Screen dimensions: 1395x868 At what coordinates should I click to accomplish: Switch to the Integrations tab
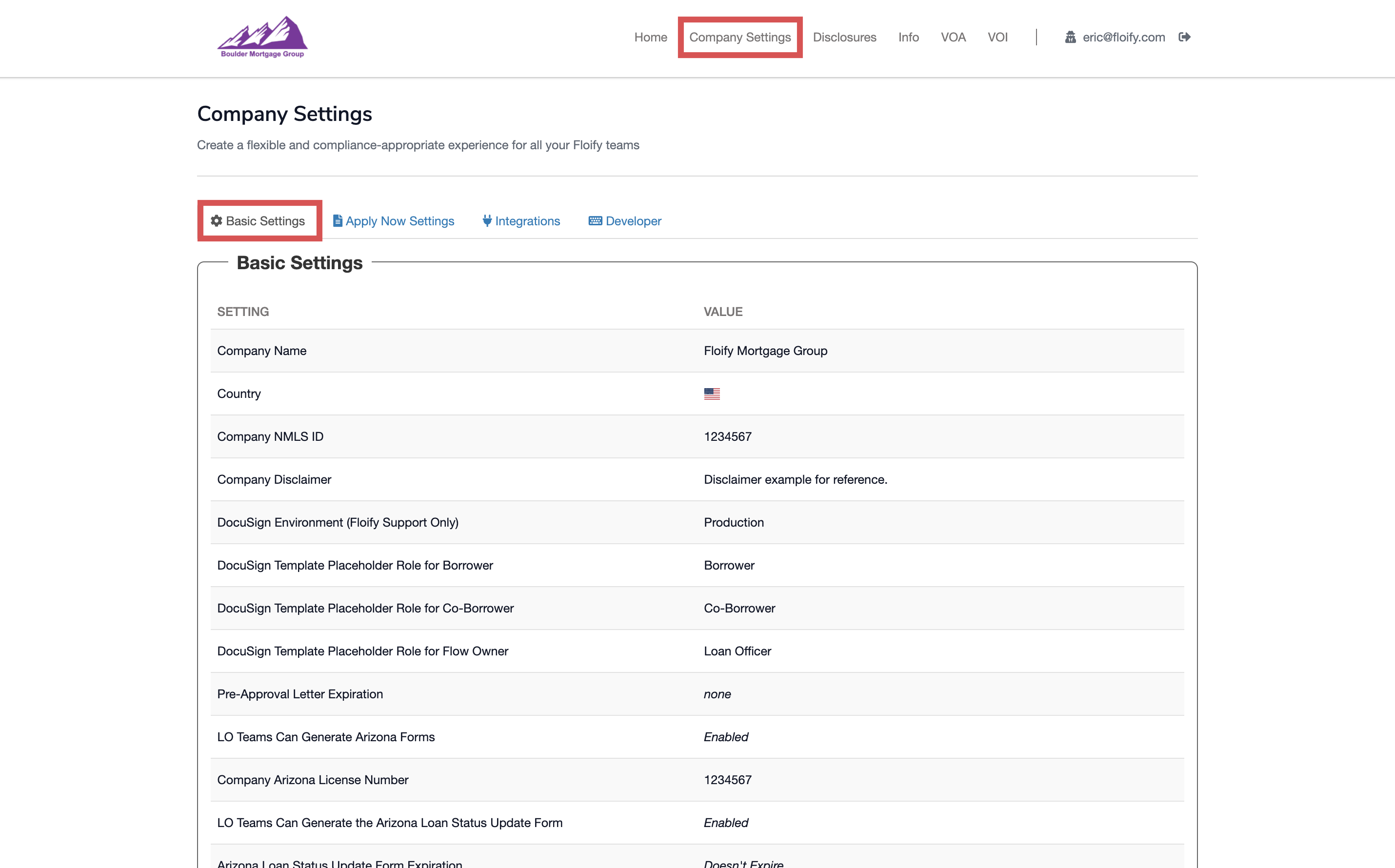pos(527,221)
